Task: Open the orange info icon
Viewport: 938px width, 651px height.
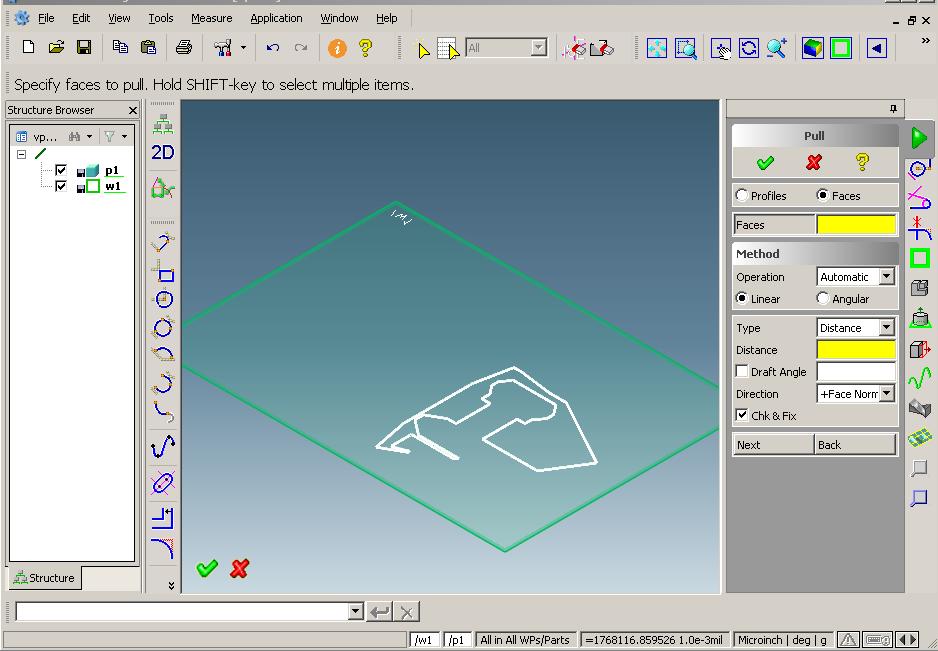Action: tap(337, 48)
